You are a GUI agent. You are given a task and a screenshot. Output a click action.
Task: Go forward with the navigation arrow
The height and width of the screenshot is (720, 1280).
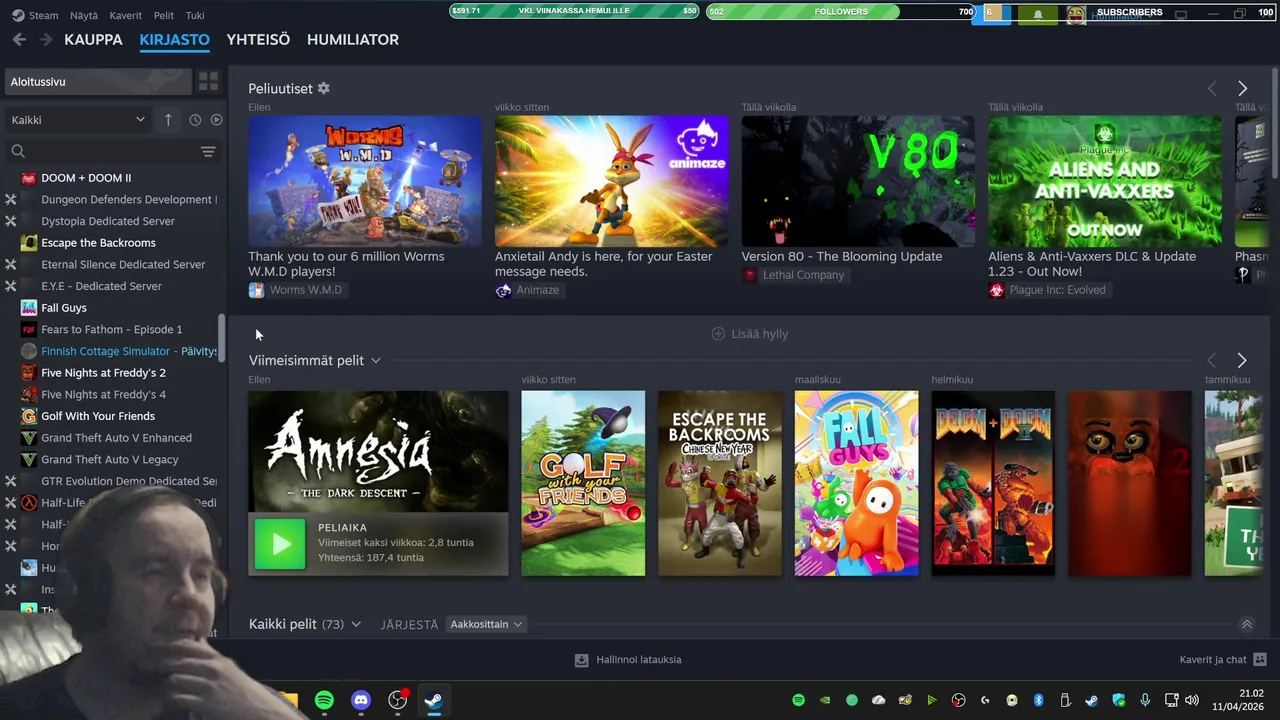coord(45,39)
